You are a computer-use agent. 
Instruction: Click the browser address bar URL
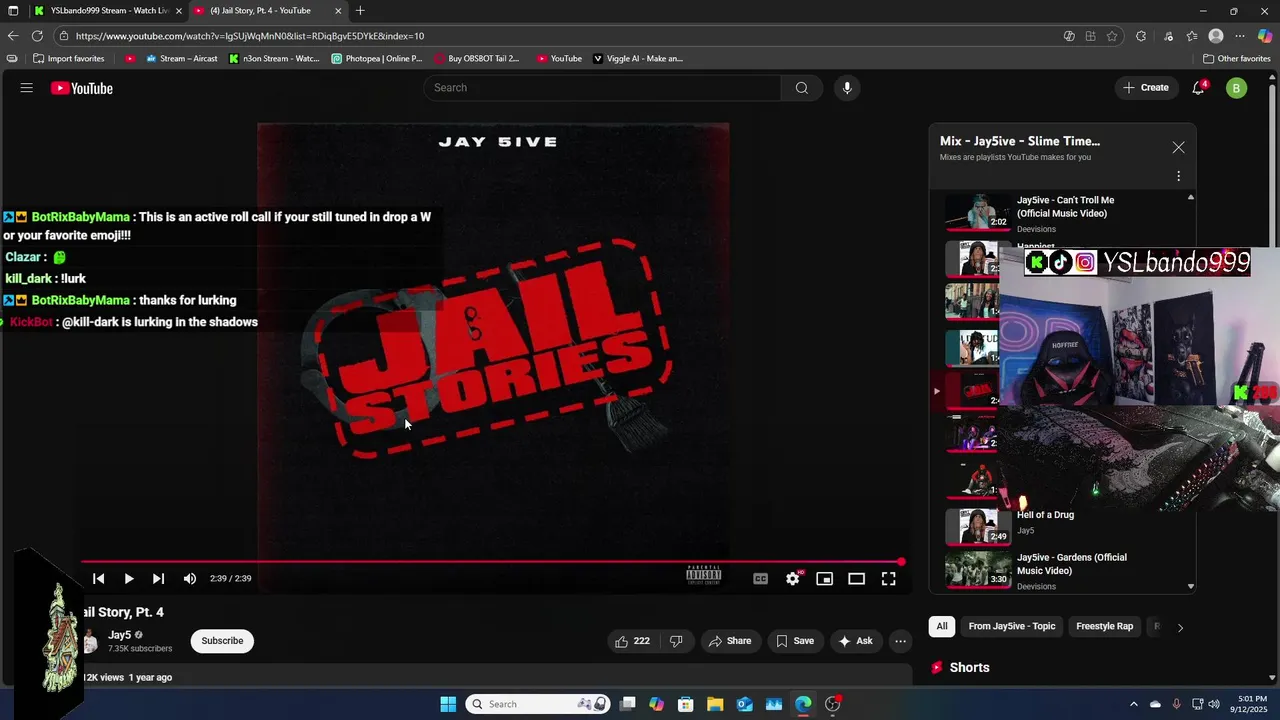(249, 36)
